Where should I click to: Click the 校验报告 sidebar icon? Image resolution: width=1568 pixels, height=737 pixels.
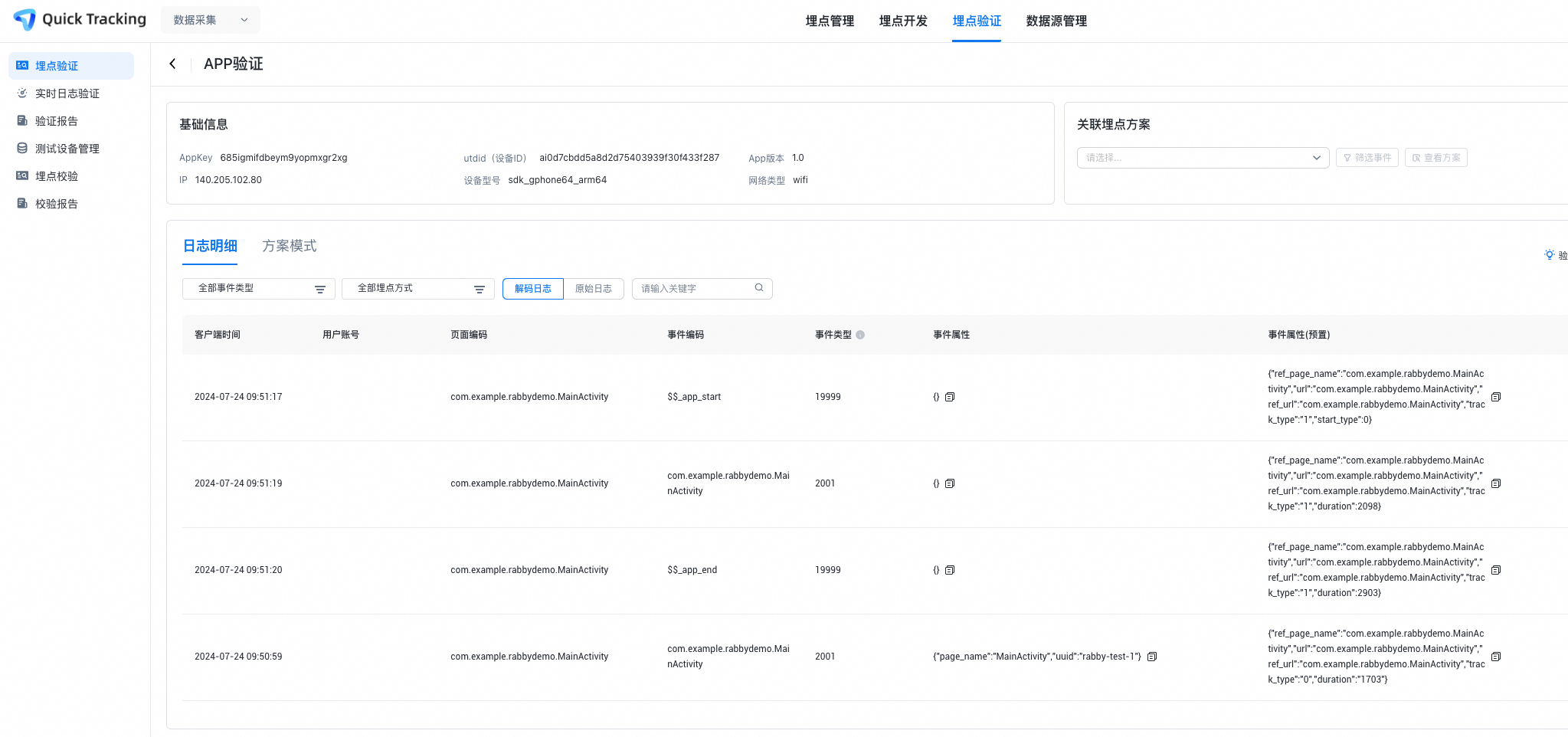[22, 204]
